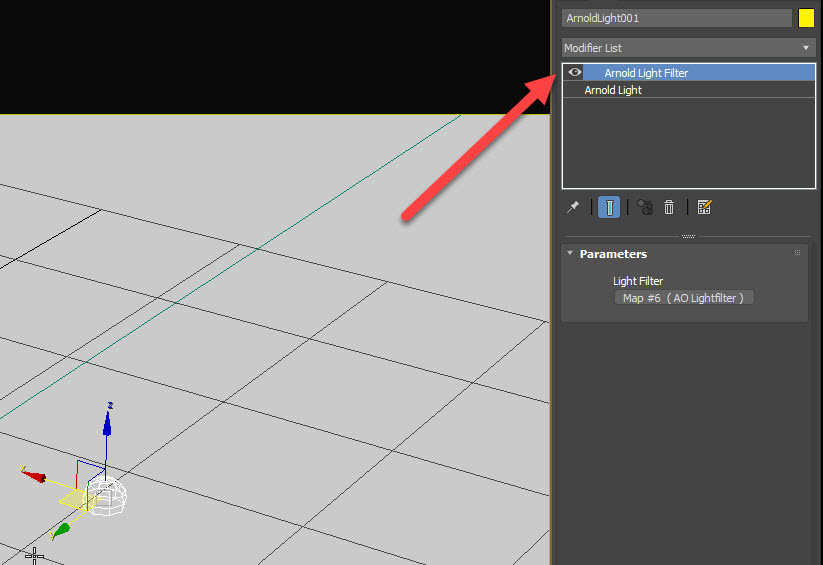Toggle Show End Result button
The height and width of the screenshot is (565, 823).
point(609,207)
